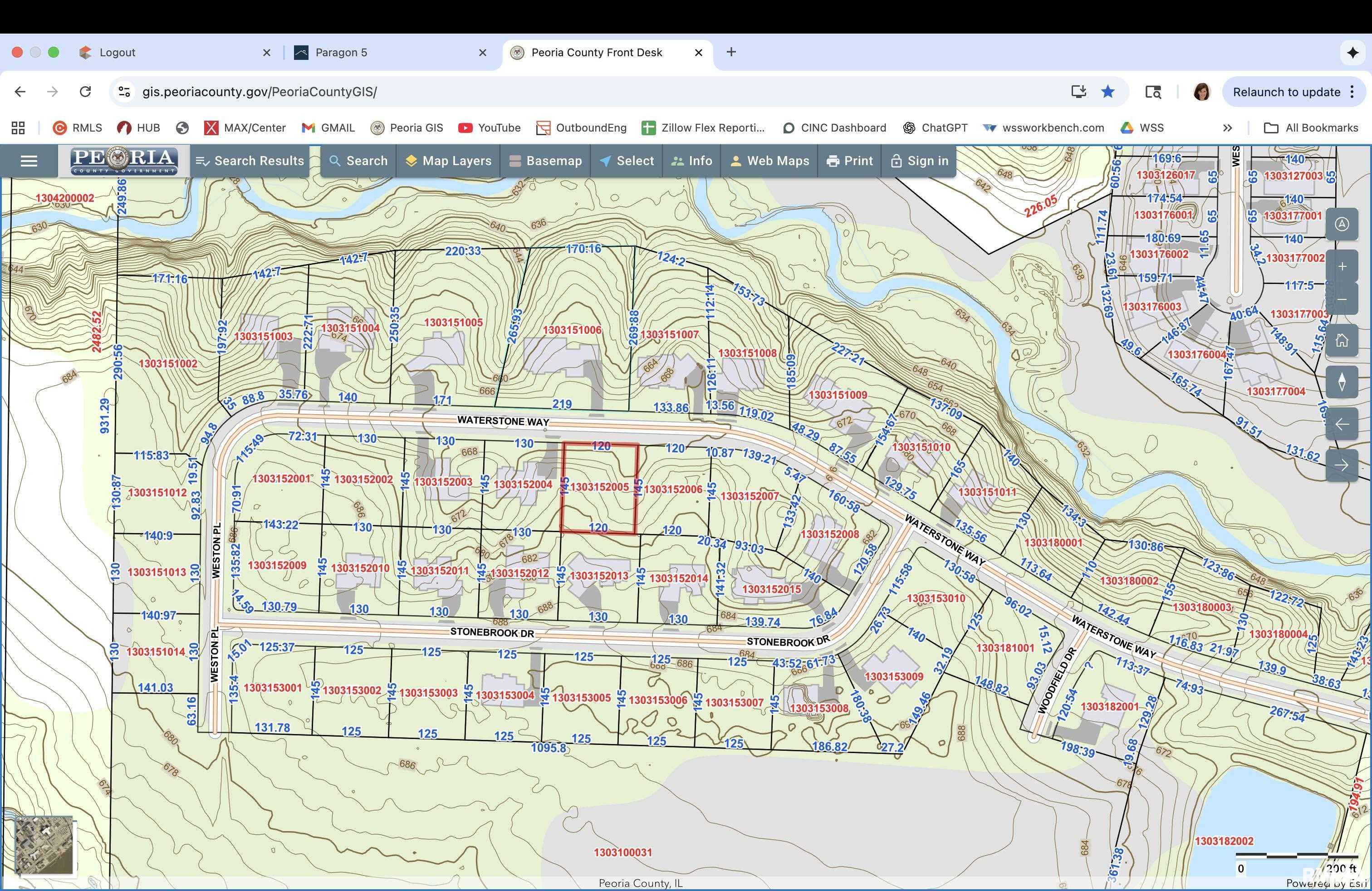The width and height of the screenshot is (1372, 891).
Task: Switch to the Paragon 5 tab
Action: [x=341, y=53]
